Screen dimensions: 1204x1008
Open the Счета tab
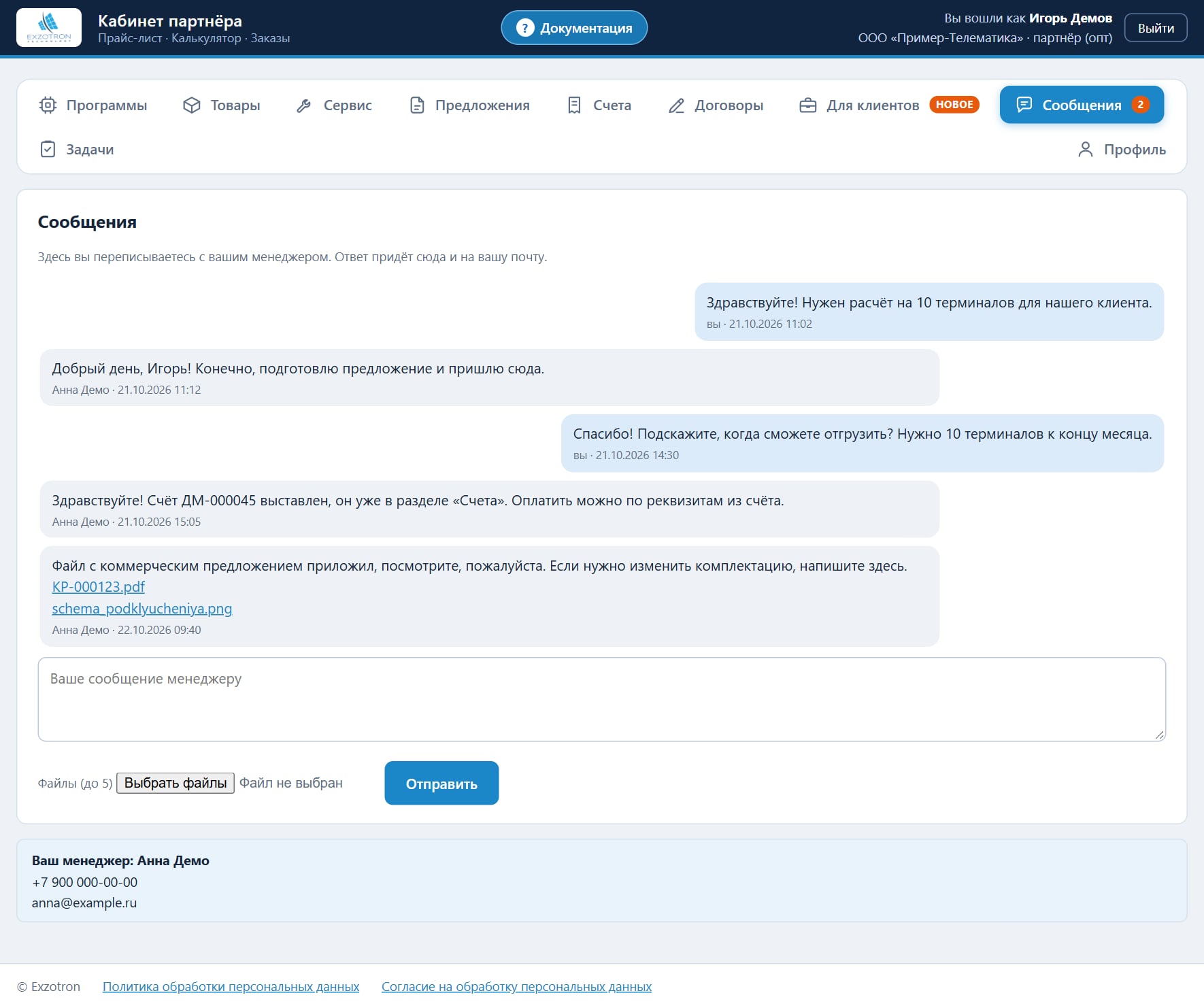pos(599,105)
